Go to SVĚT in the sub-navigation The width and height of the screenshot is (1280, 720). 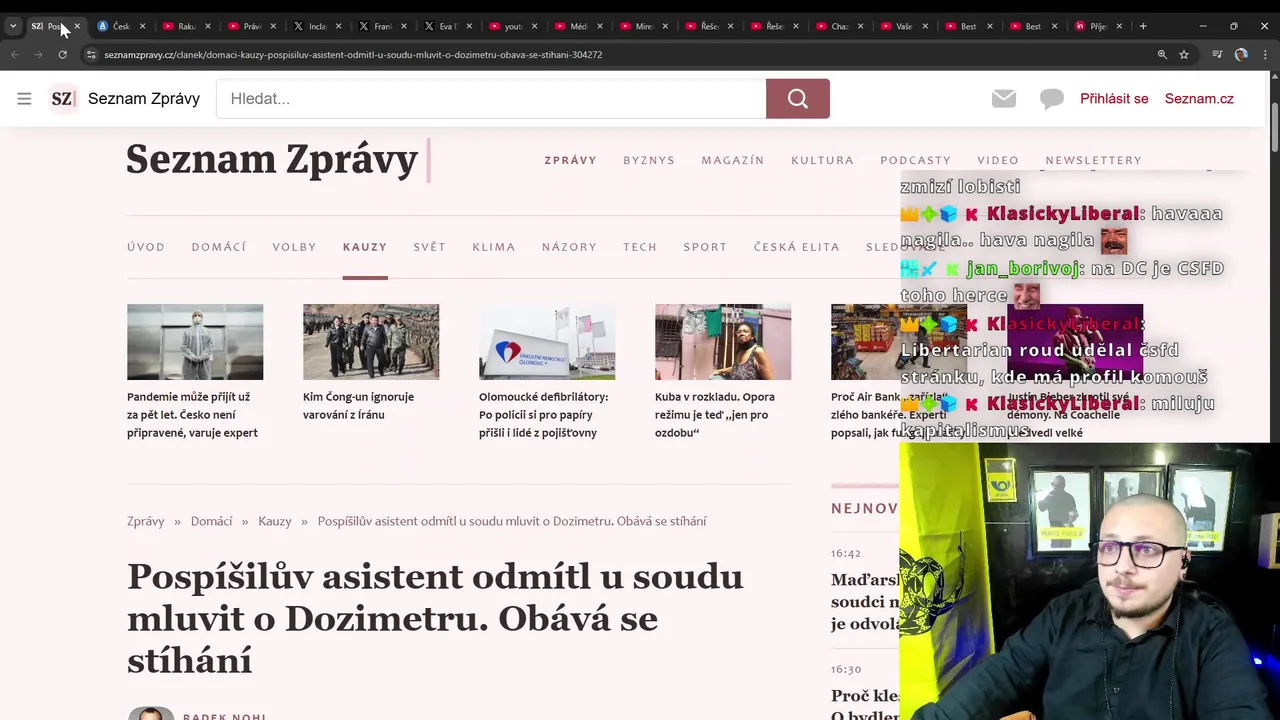[x=429, y=247]
